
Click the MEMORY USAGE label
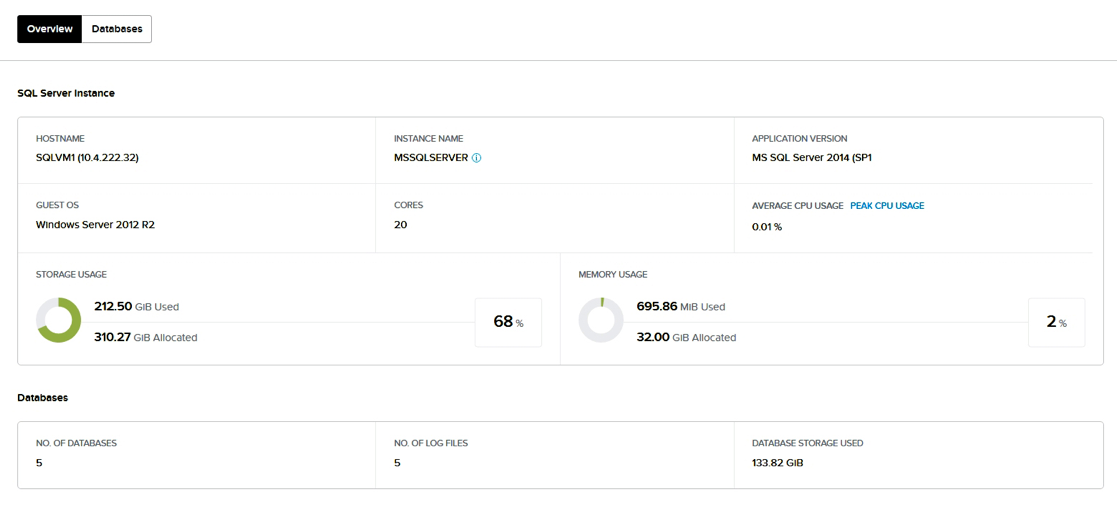coord(613,274)
